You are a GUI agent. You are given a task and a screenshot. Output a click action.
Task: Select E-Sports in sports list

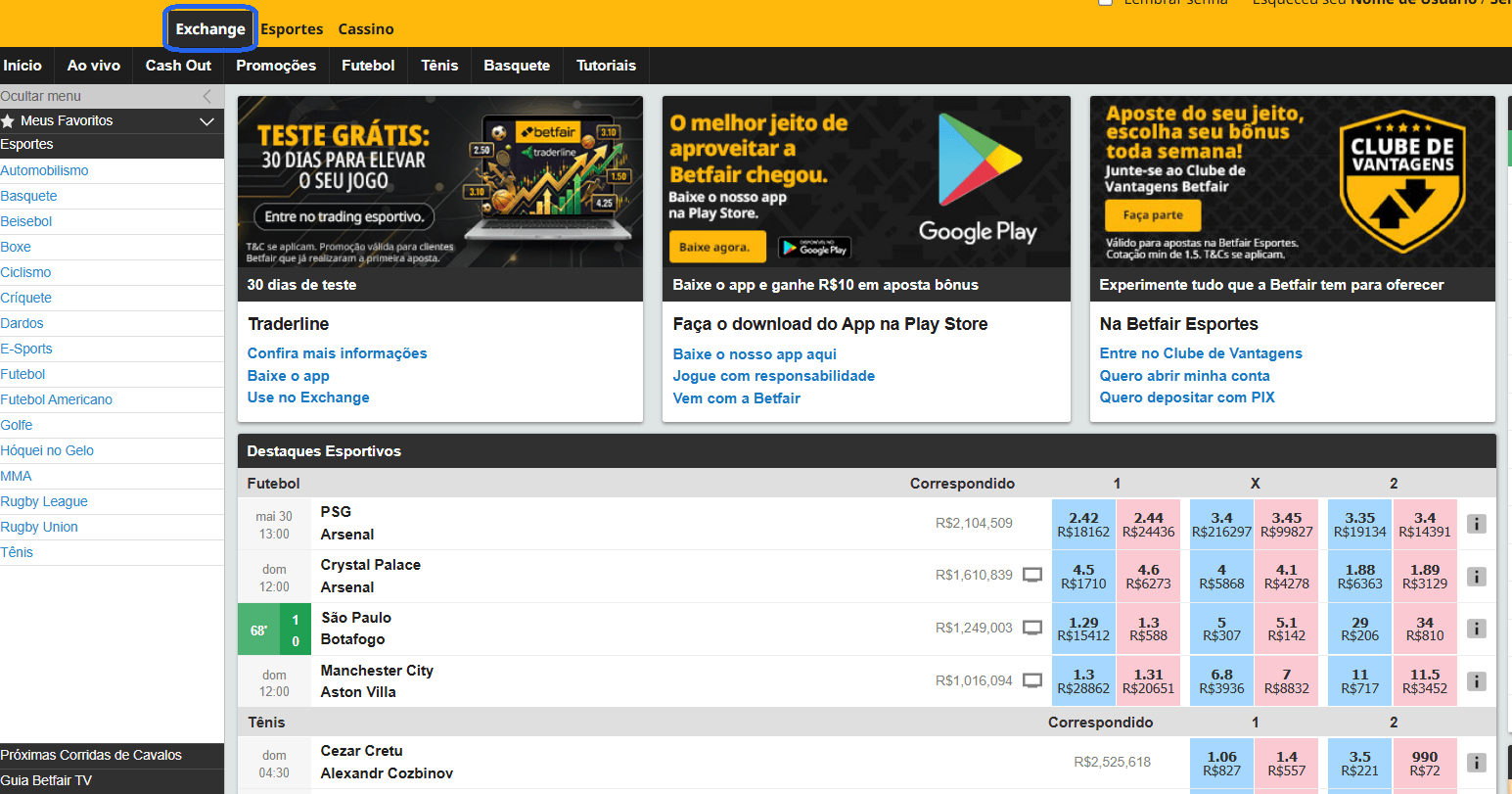(x=26, y=349)
